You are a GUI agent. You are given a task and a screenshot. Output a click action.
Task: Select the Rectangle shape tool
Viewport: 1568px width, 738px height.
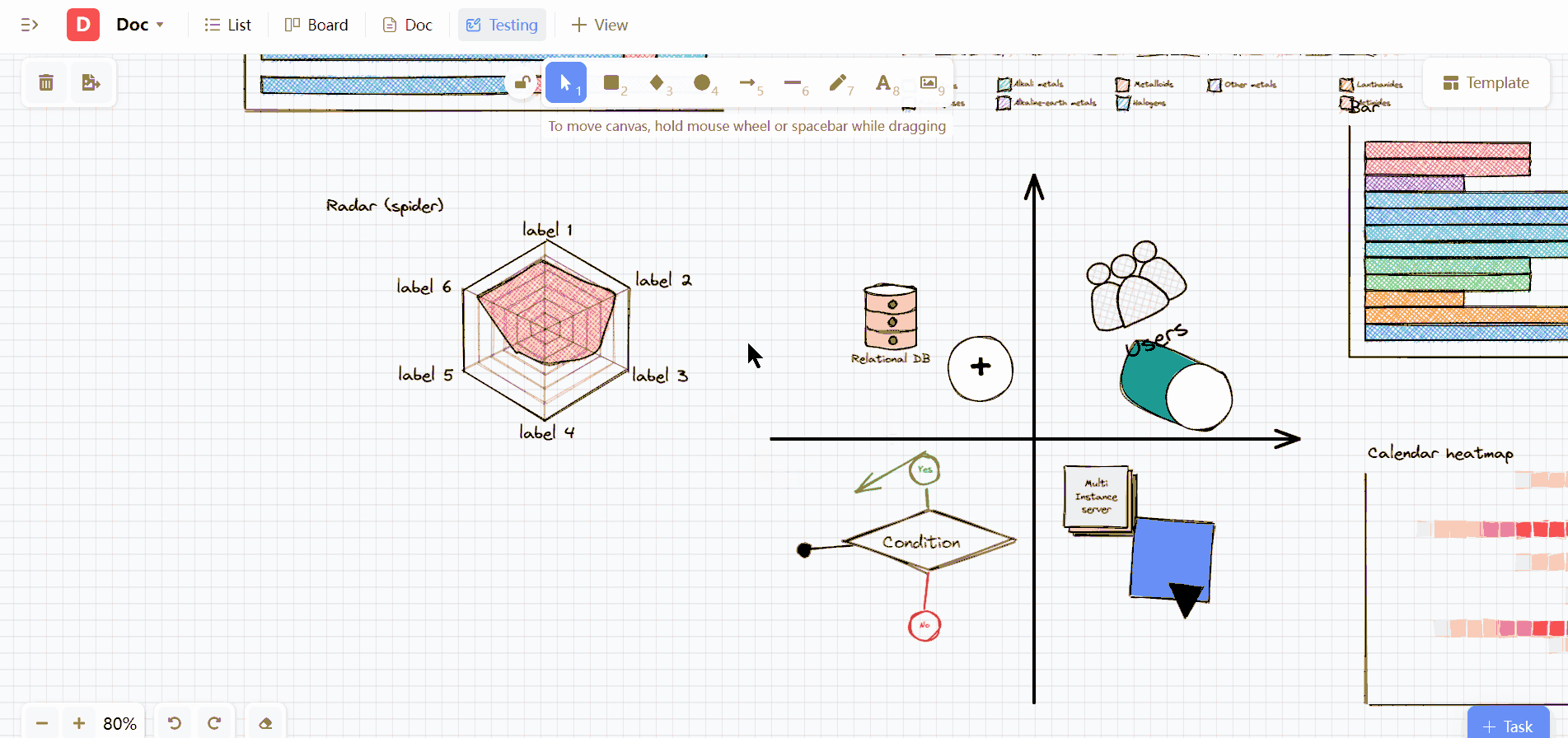point(611,82)
